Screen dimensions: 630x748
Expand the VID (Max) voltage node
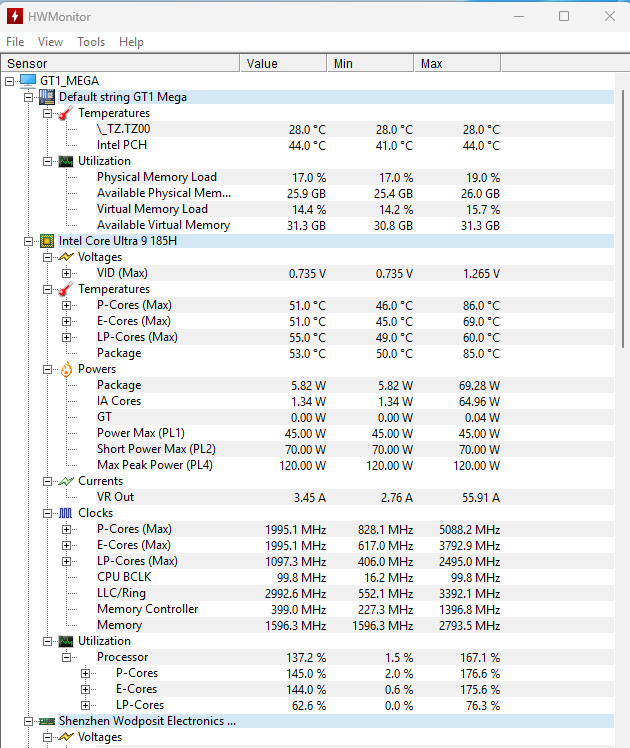tap(67, 273)
